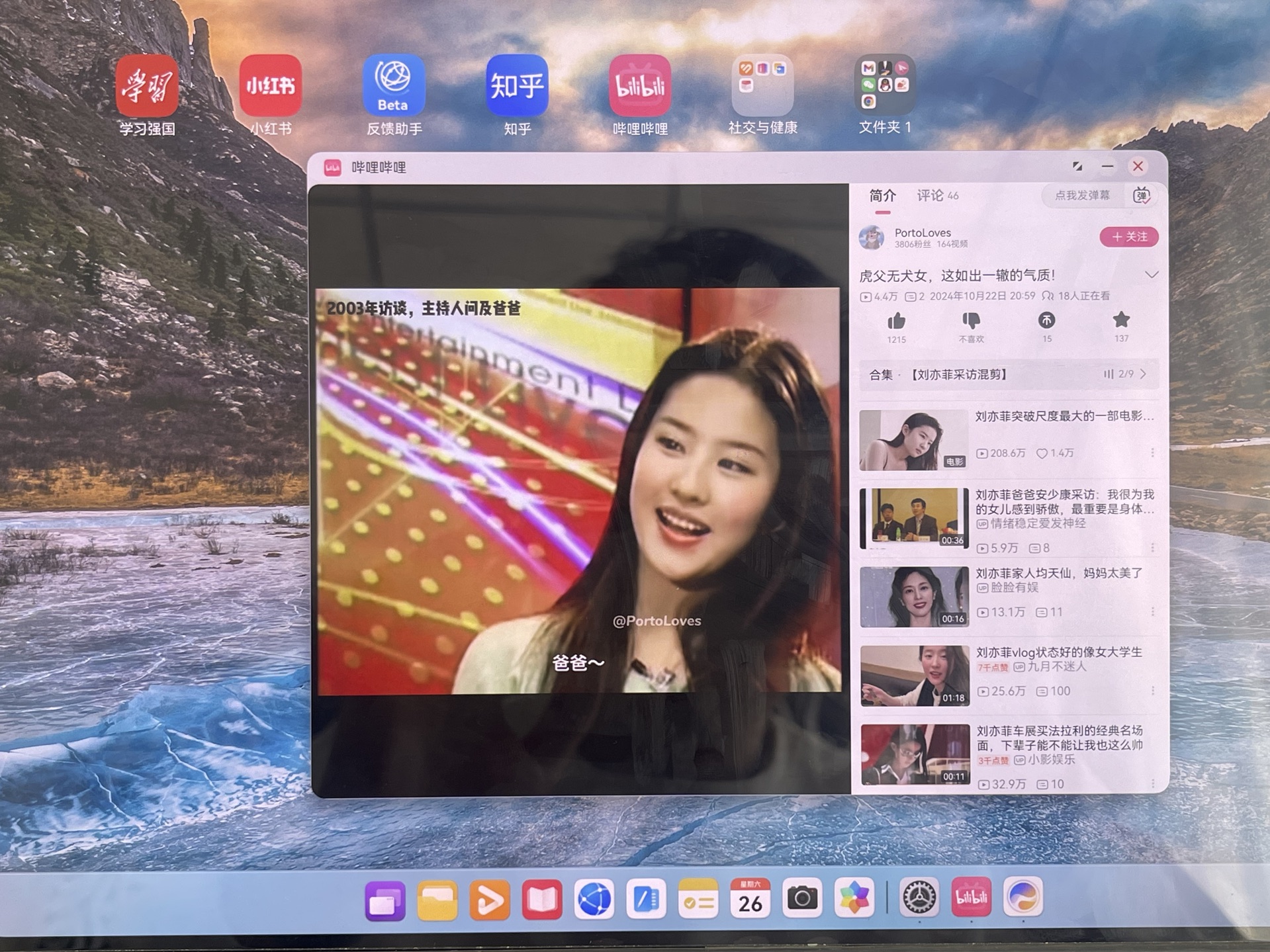Click uploader 情绪稳定爱发神经

tap(1038, 523)
